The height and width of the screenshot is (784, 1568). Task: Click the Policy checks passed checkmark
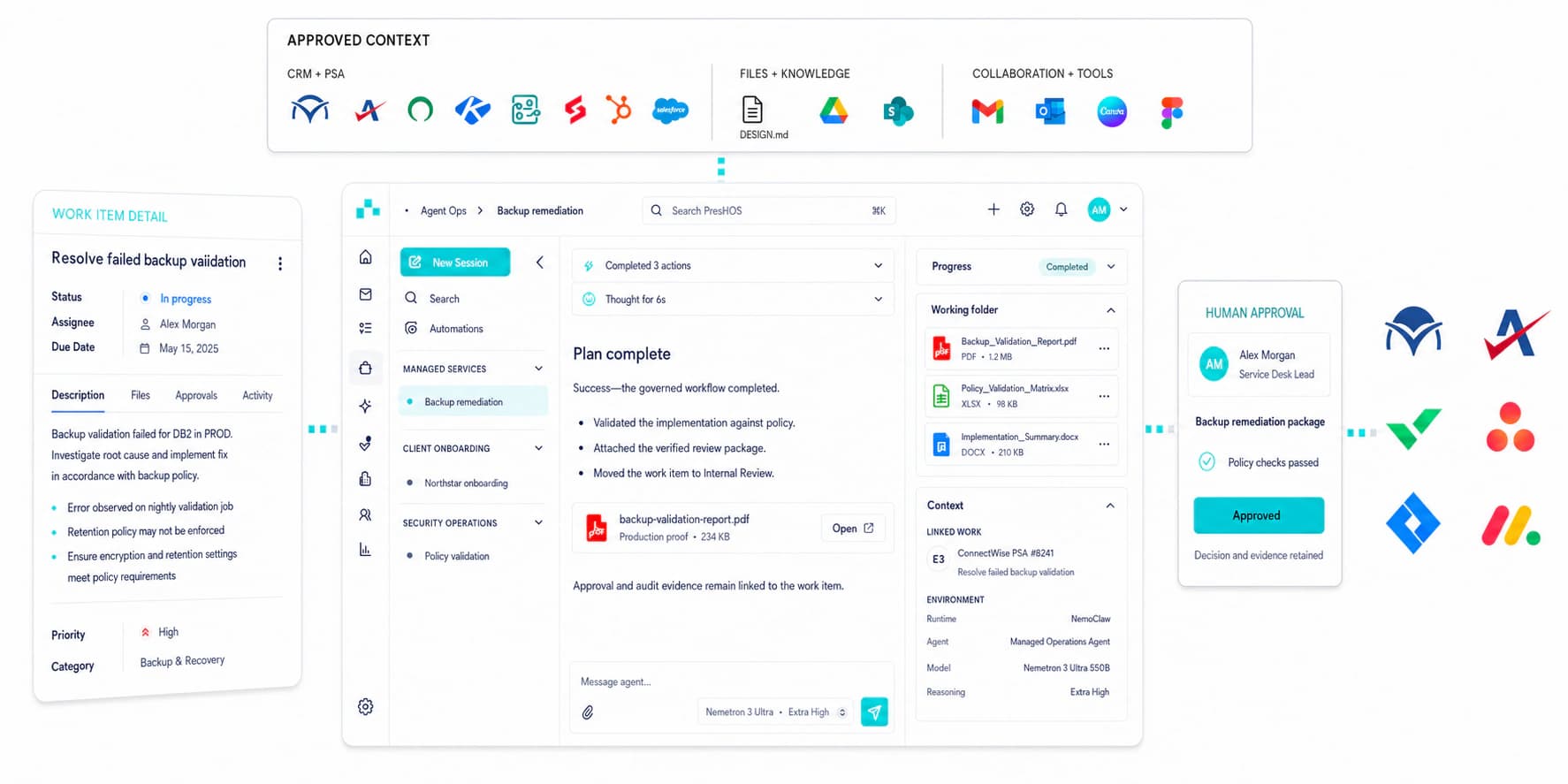point(1206,461)
